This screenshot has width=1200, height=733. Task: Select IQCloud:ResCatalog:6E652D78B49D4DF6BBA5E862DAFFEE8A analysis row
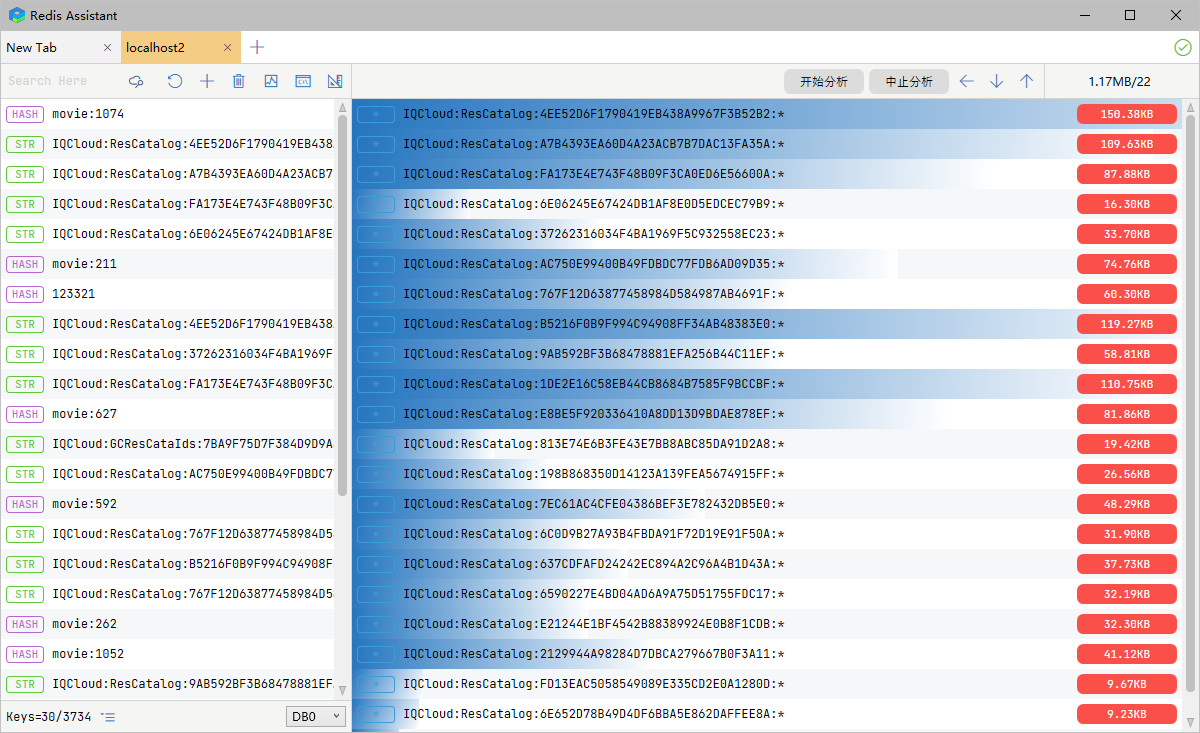[x=768, y=714]
